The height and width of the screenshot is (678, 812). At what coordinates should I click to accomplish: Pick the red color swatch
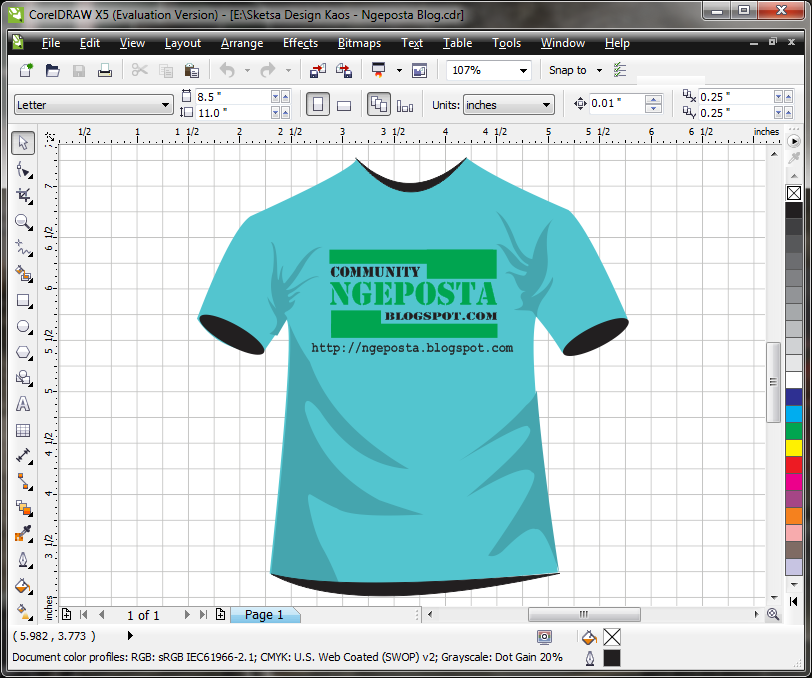pyautogui.click(x=794, y=465)
